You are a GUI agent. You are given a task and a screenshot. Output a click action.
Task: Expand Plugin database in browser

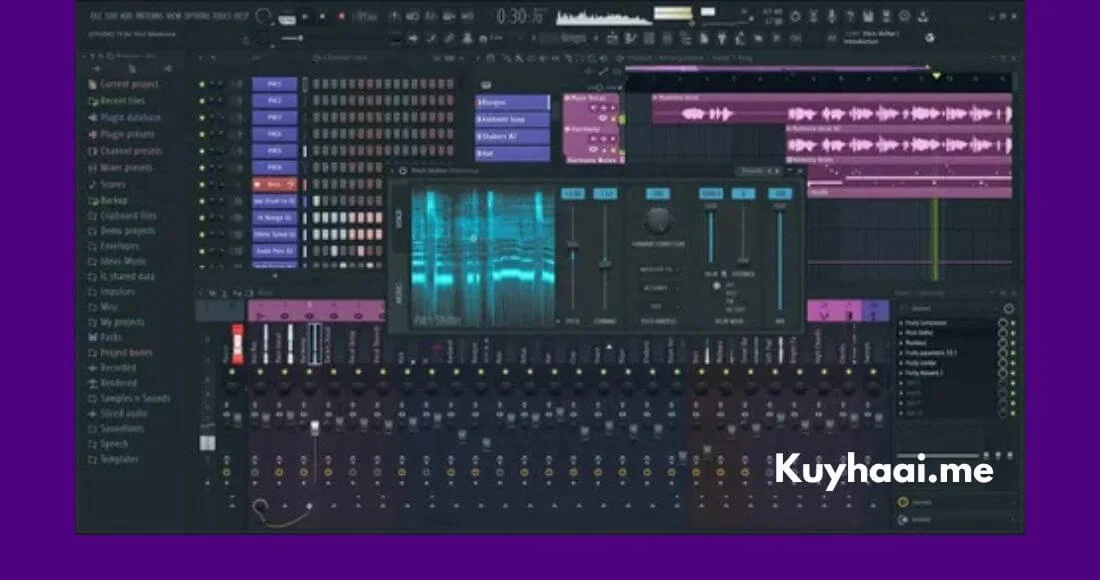[124, 118]
